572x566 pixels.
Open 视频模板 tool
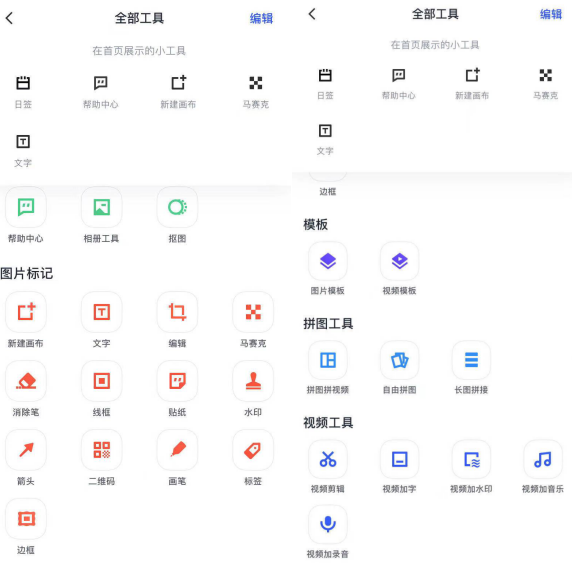399,261
